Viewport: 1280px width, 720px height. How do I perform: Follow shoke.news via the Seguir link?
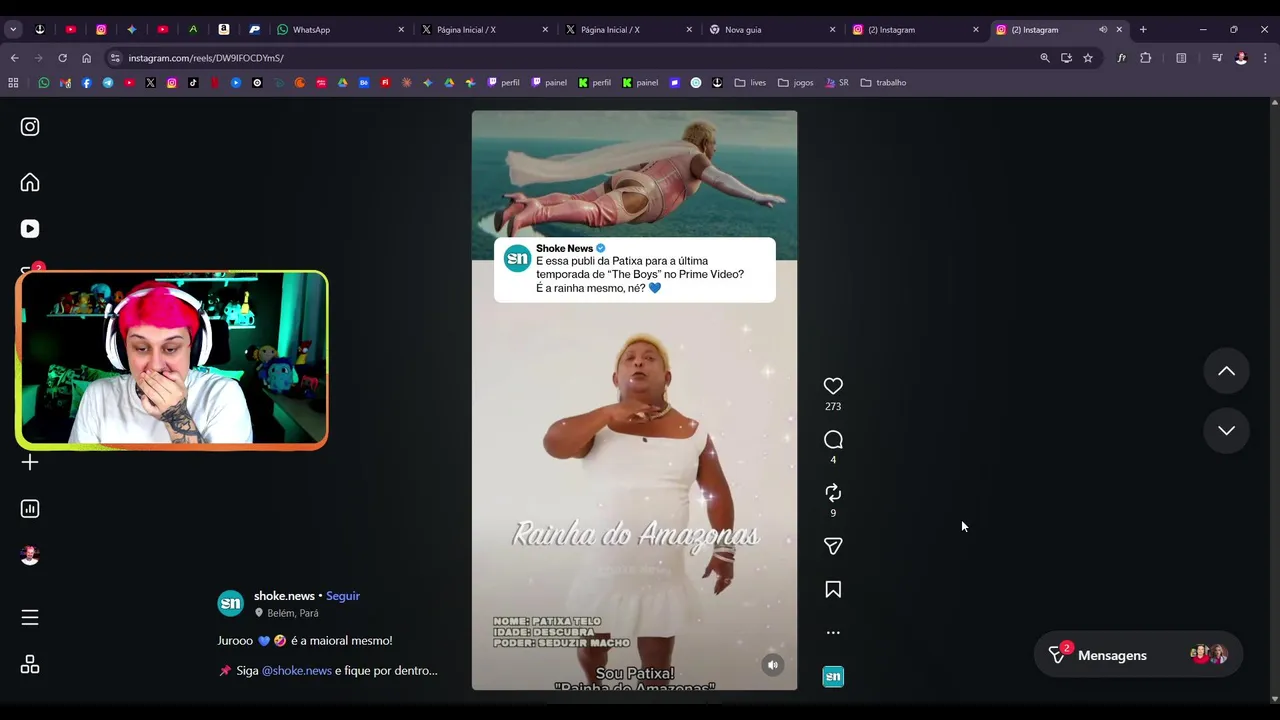342,596
